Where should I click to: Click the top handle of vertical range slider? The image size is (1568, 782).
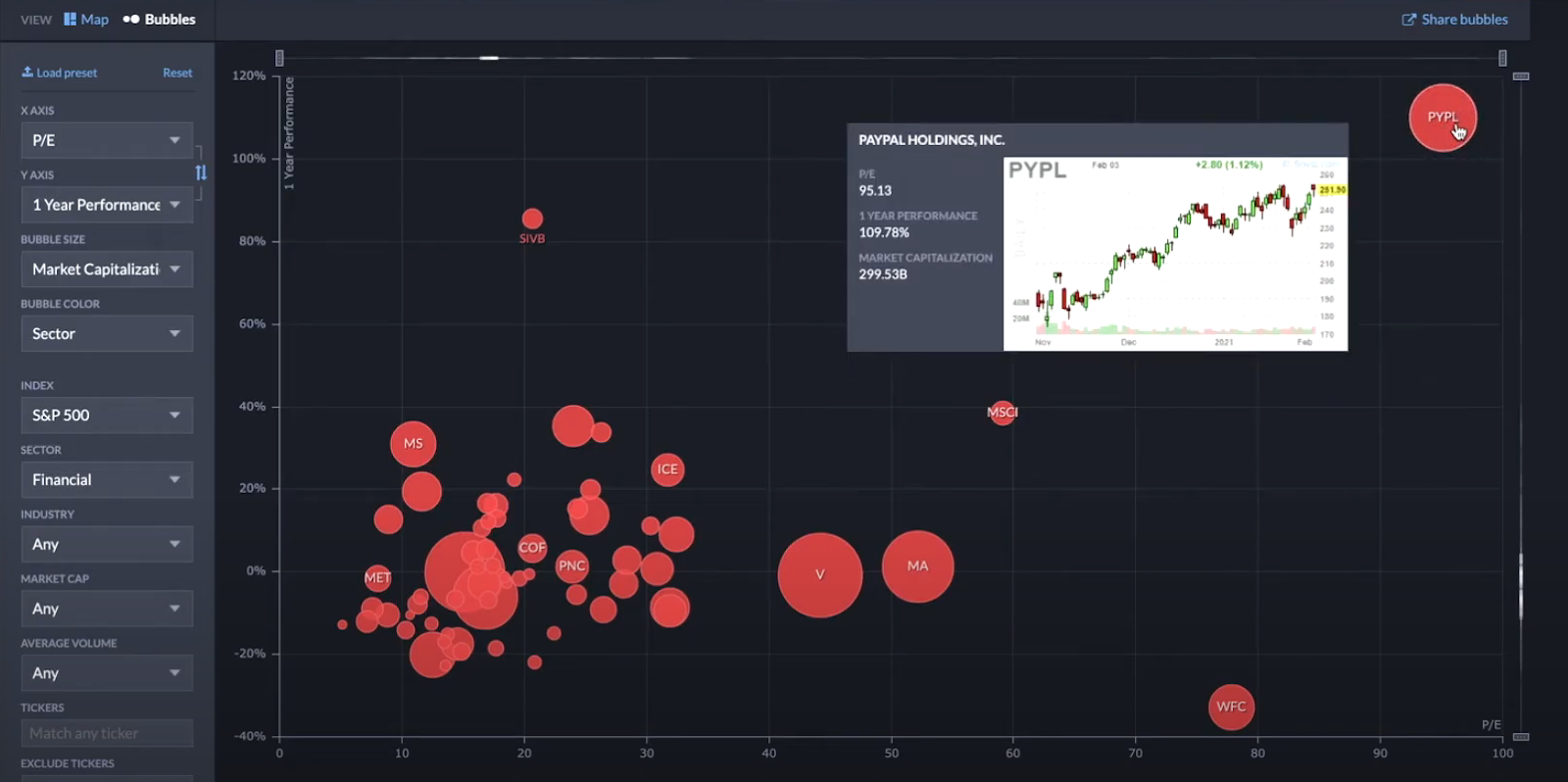(x=1521, y=75)
